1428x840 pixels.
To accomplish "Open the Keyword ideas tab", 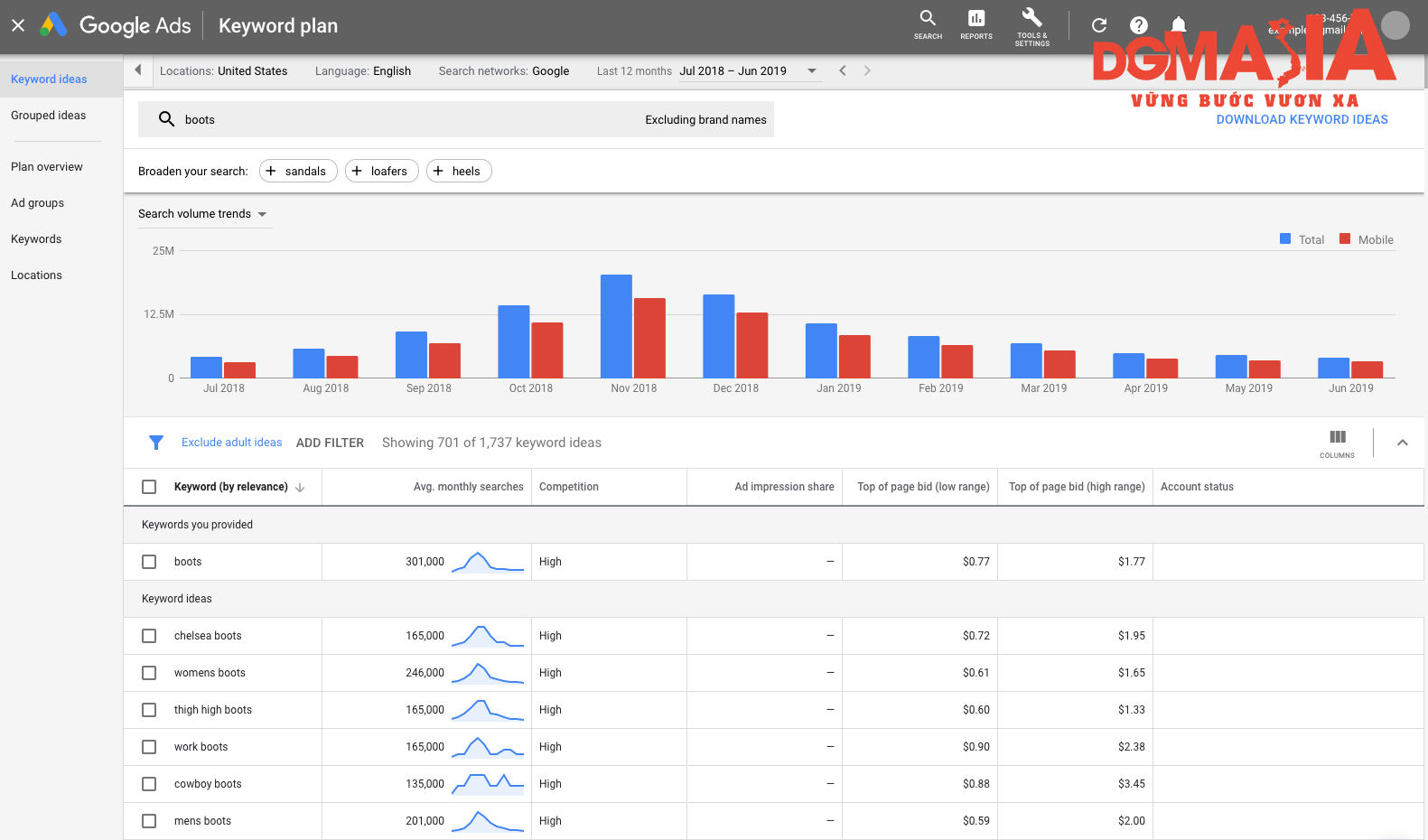I will coord(61,79).
